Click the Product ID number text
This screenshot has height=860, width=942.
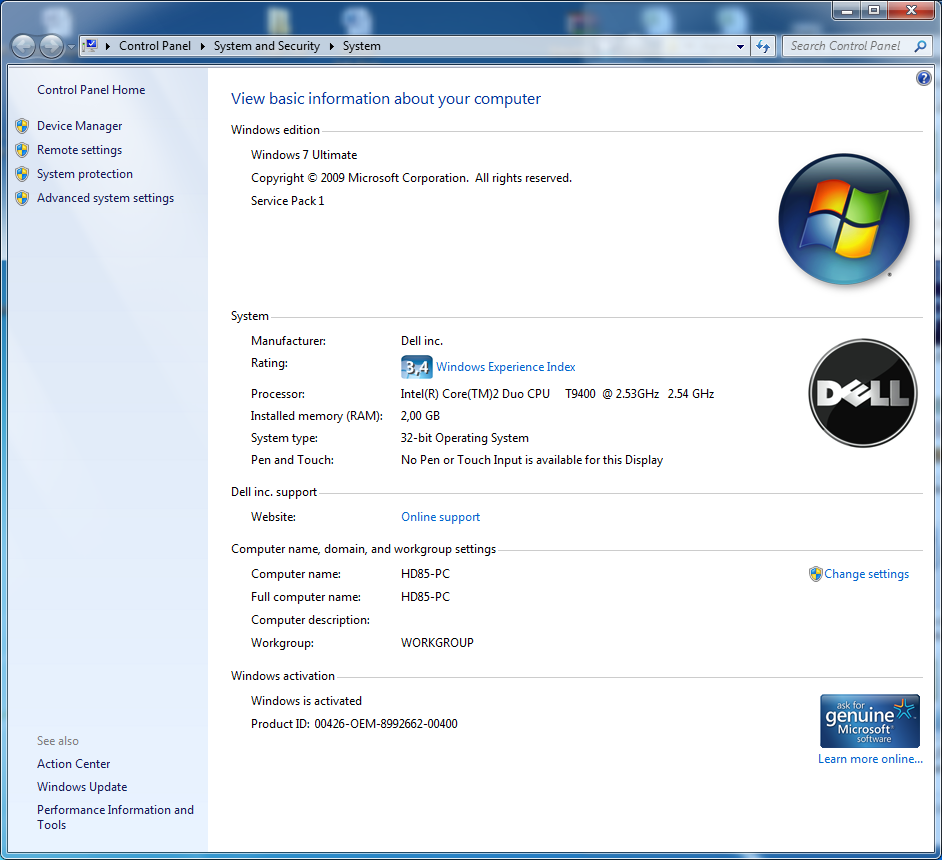[385, 724]
